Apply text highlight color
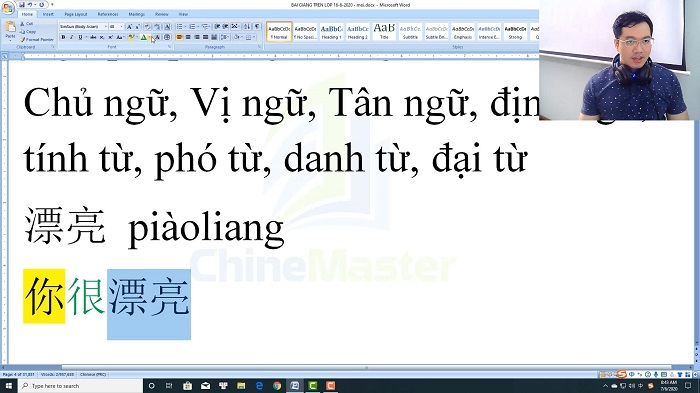 tap(131, 38)
